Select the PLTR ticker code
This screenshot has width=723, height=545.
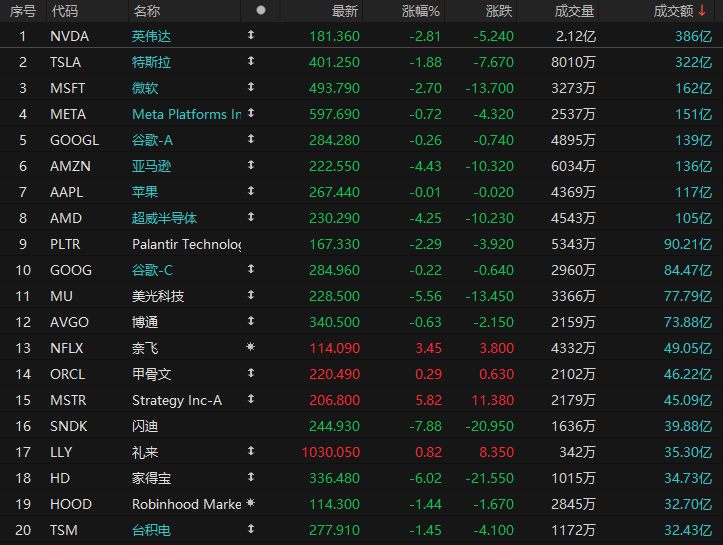65,244
